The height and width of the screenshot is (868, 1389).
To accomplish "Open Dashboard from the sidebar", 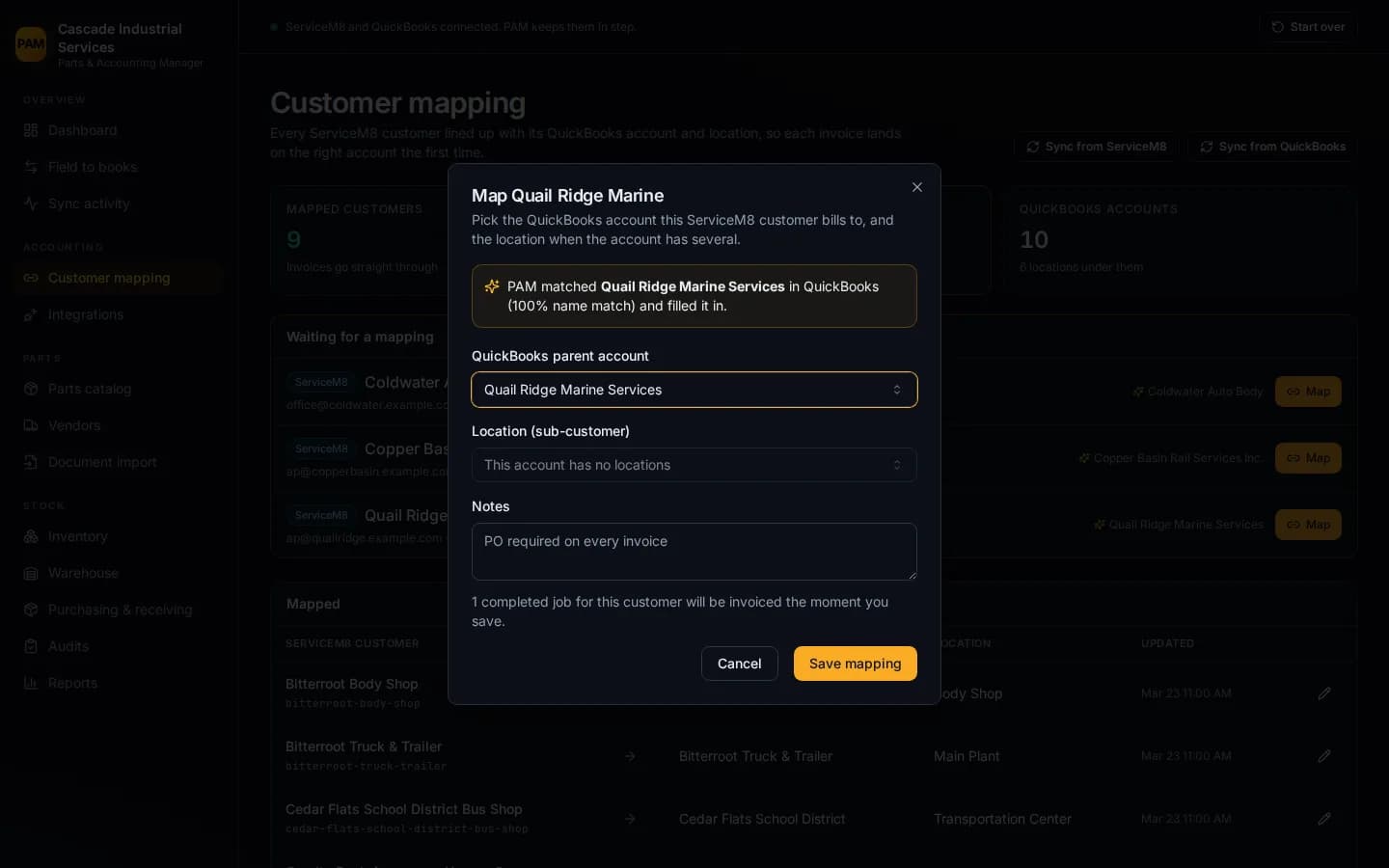I will [x=119, y=130].
